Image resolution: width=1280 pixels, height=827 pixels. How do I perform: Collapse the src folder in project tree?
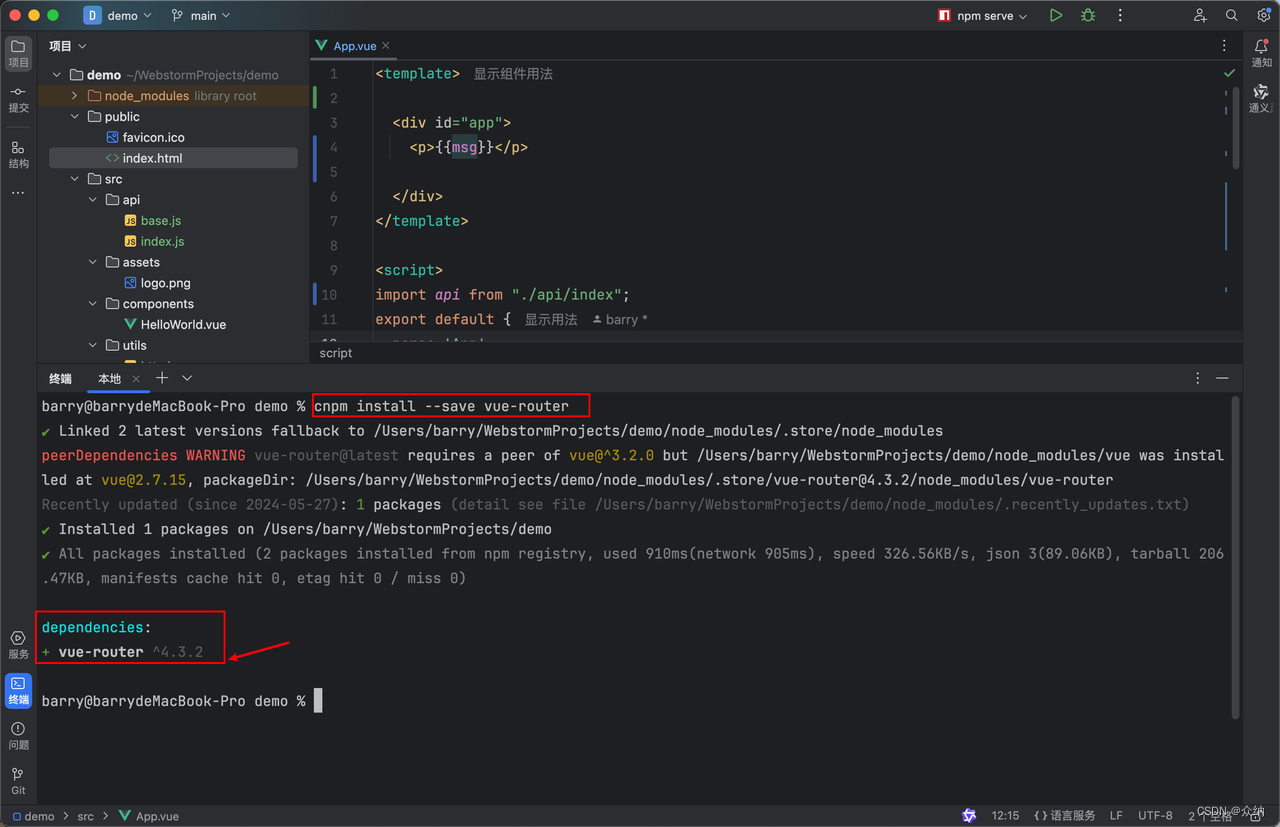point(74,178)
